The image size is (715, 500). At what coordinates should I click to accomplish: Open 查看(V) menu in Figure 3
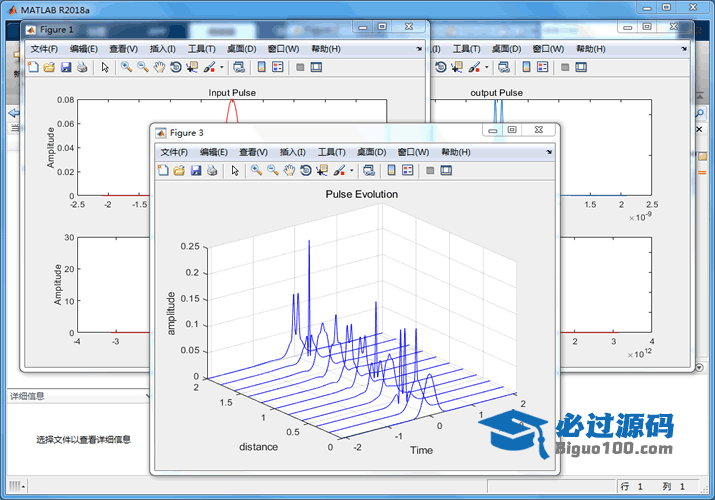click(x=253, y=152)
